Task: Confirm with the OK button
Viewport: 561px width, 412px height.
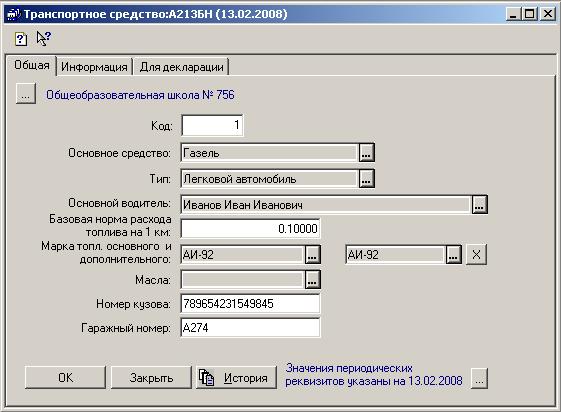Action: pos(65,377)
